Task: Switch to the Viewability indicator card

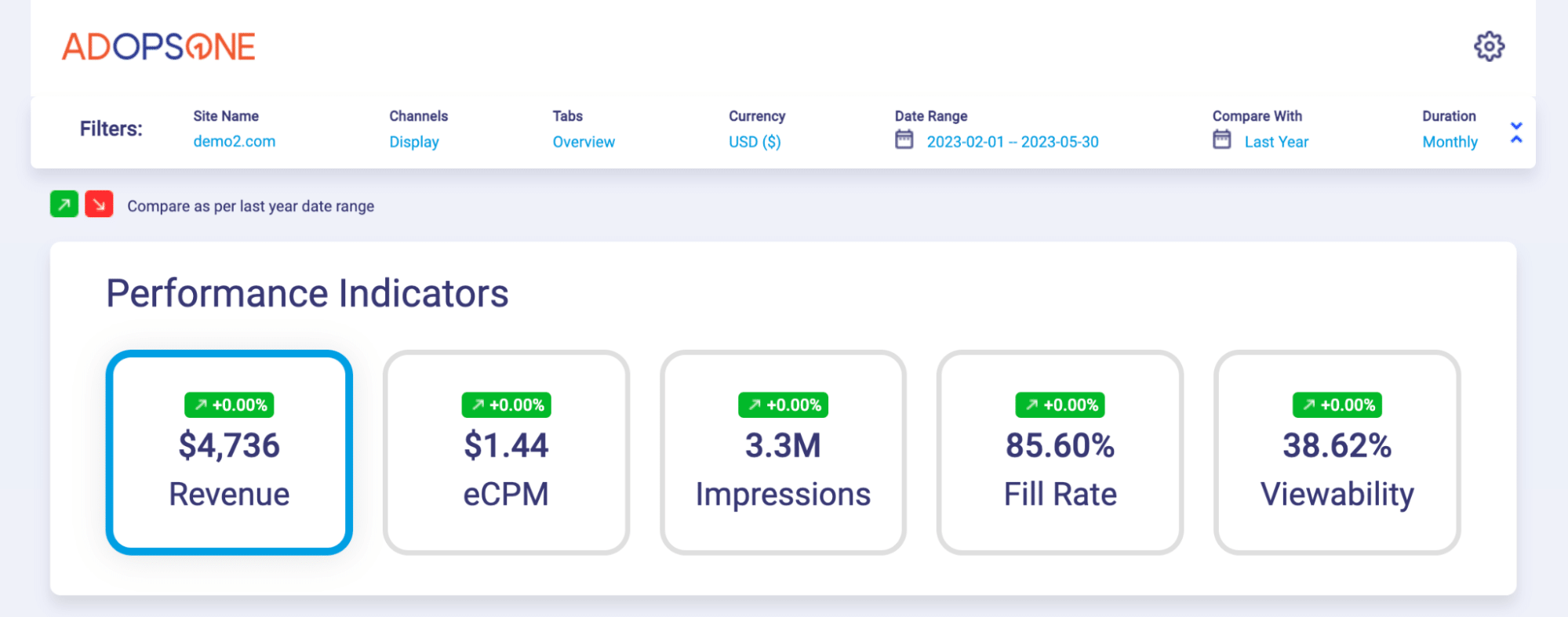Action: click(1337, 470)
